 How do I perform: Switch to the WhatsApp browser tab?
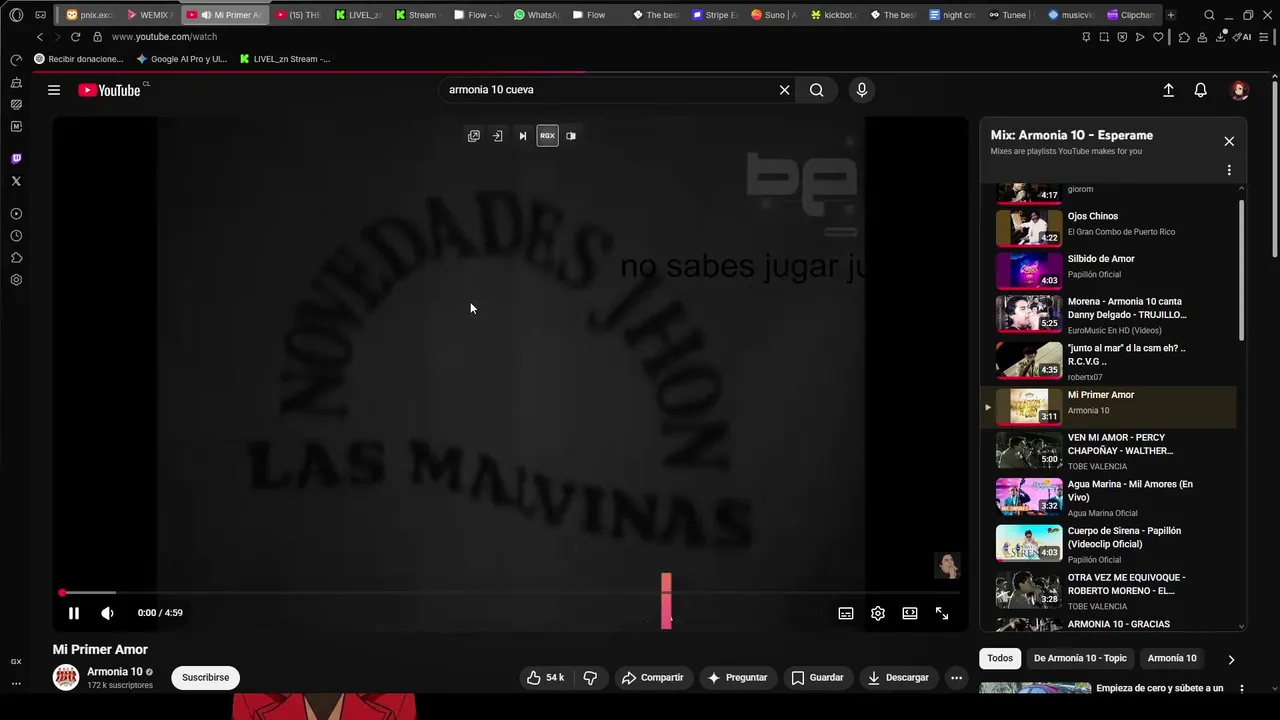pyautogui.click(x=536, y=15)
